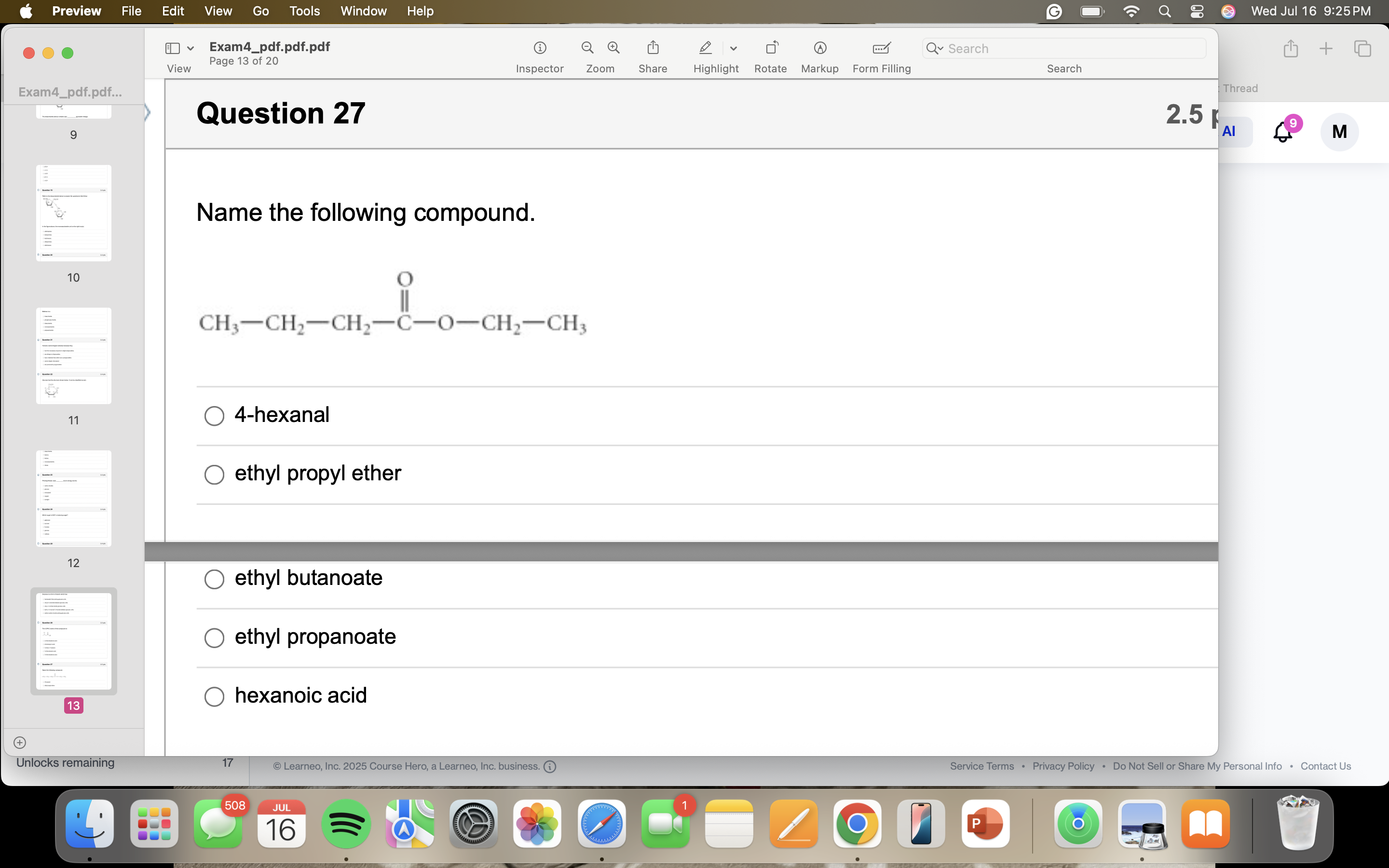Zoom in on the PDF
Image resolution: width=1389 pixels, height=868 pixels.
(613, 48)
